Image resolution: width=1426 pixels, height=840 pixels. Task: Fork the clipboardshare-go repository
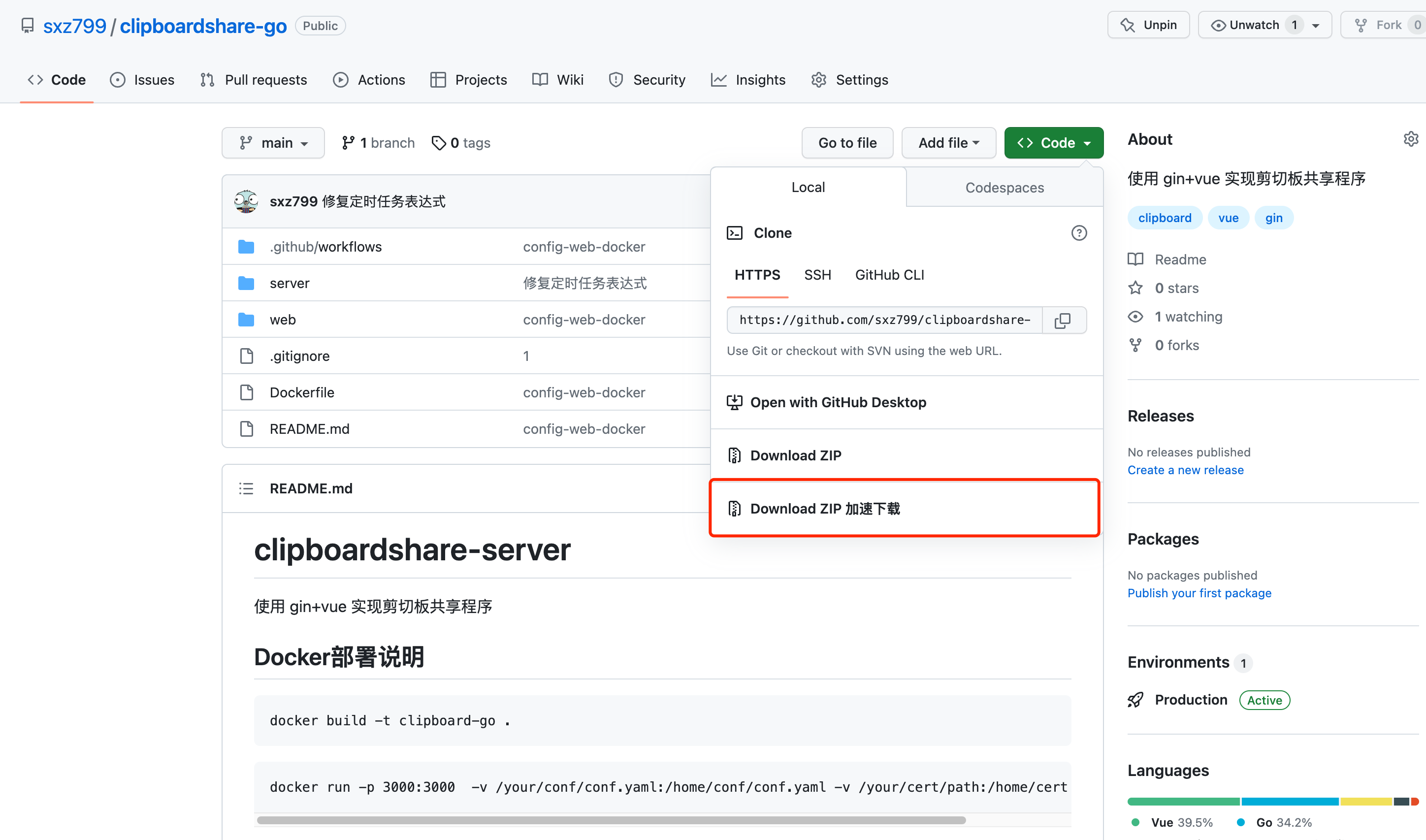(1383, 25)
